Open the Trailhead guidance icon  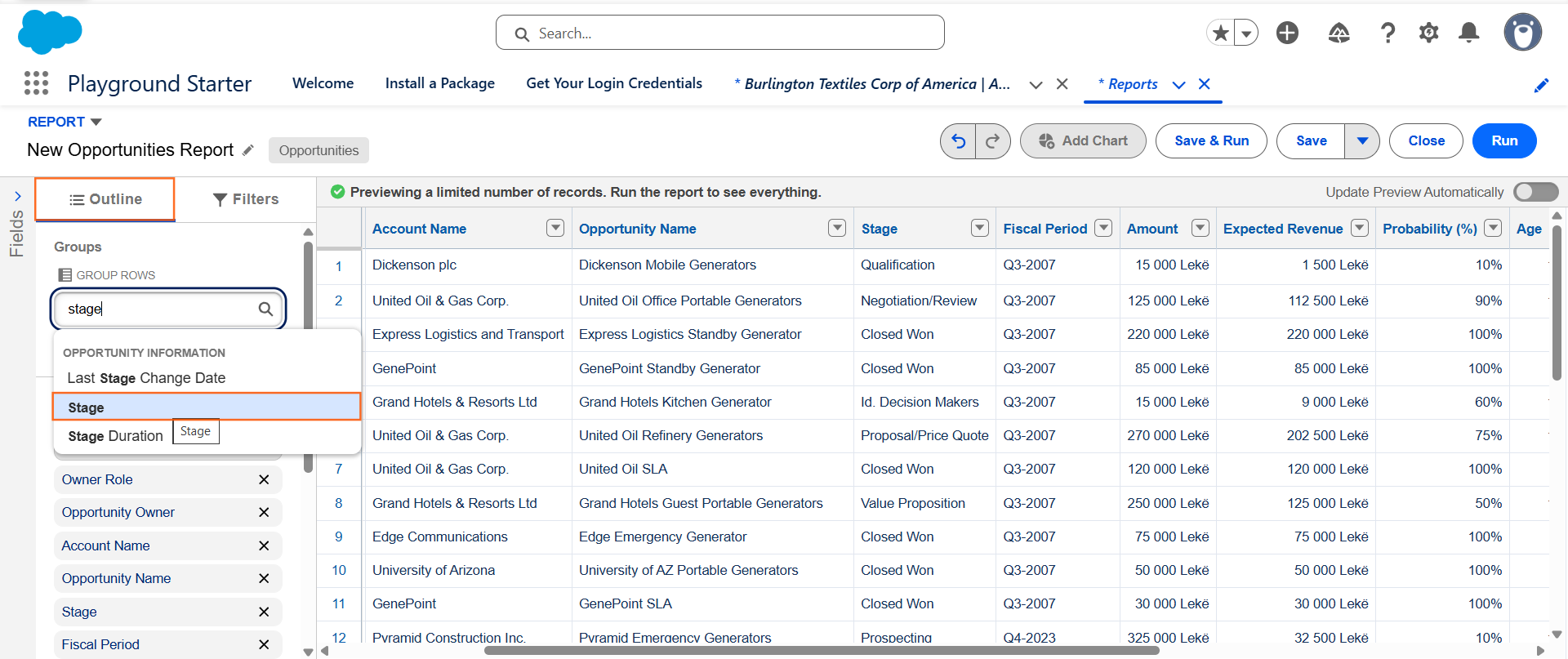1339,33
